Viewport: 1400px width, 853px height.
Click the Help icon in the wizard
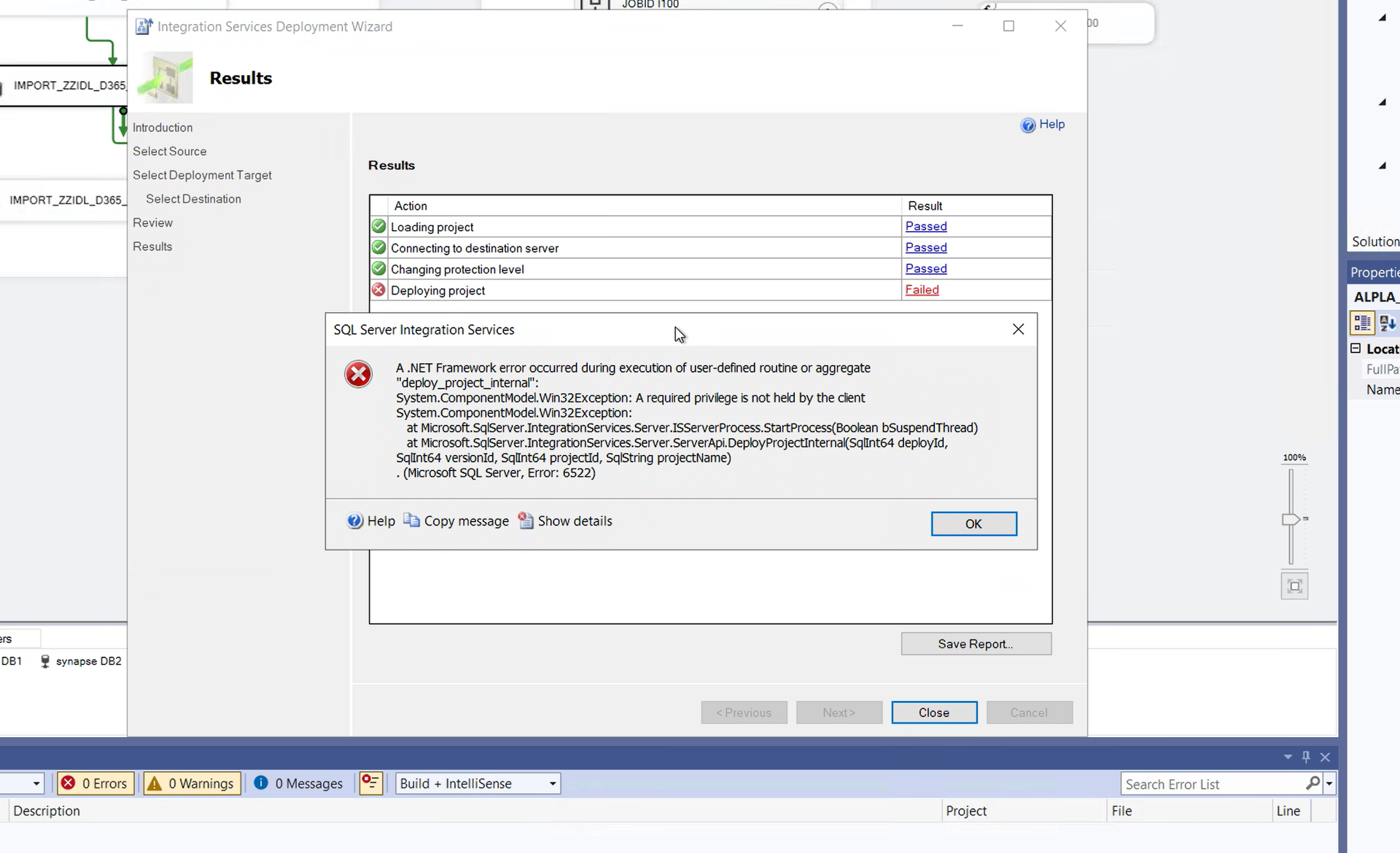pyautogui.click(x=1028, y=125)
